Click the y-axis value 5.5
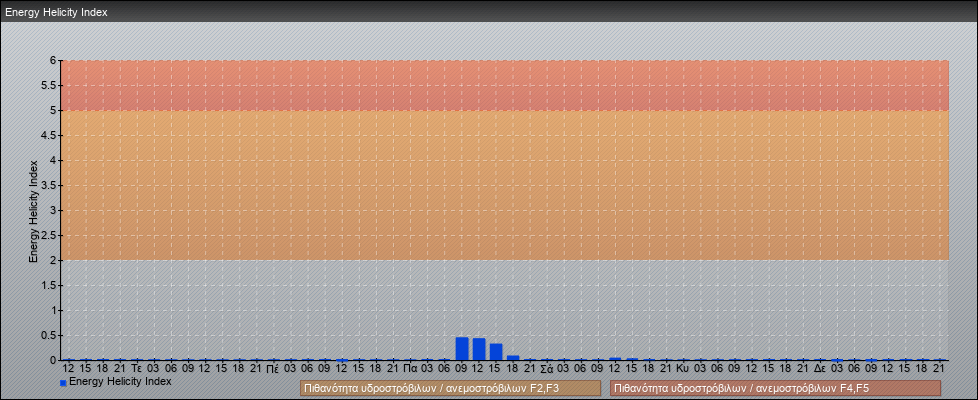Image resolution: width=978 pixels, height=400 pixels. [x=50, y=85]
